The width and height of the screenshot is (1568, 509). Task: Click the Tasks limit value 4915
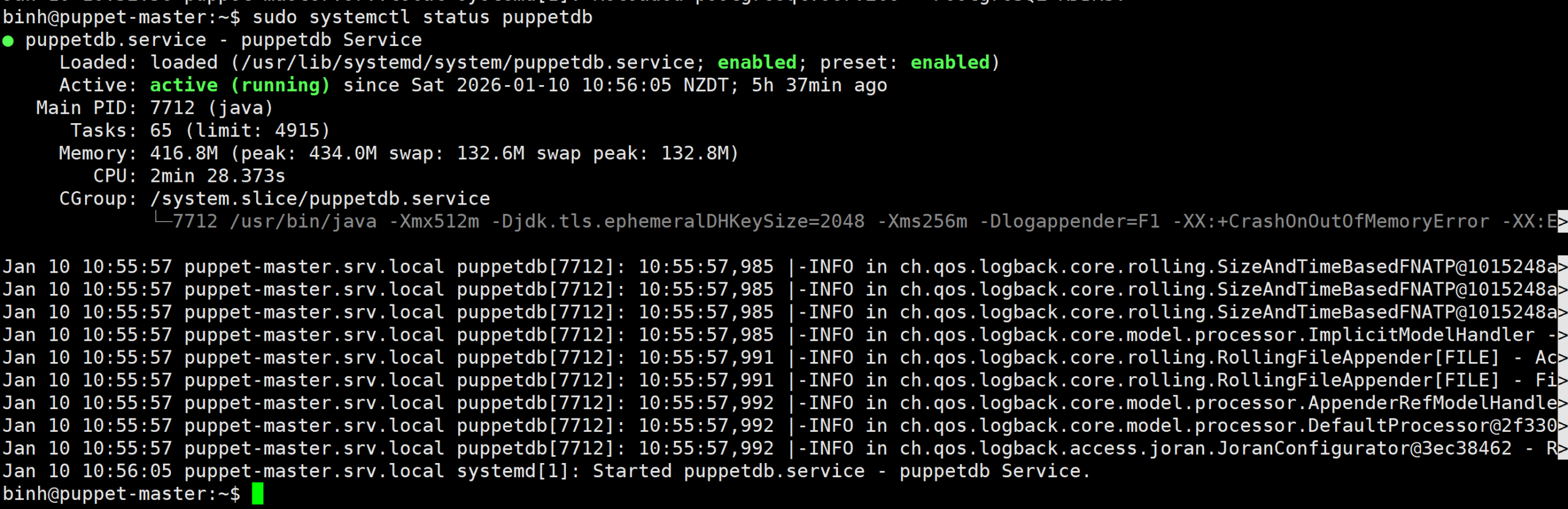coord(297,130)
